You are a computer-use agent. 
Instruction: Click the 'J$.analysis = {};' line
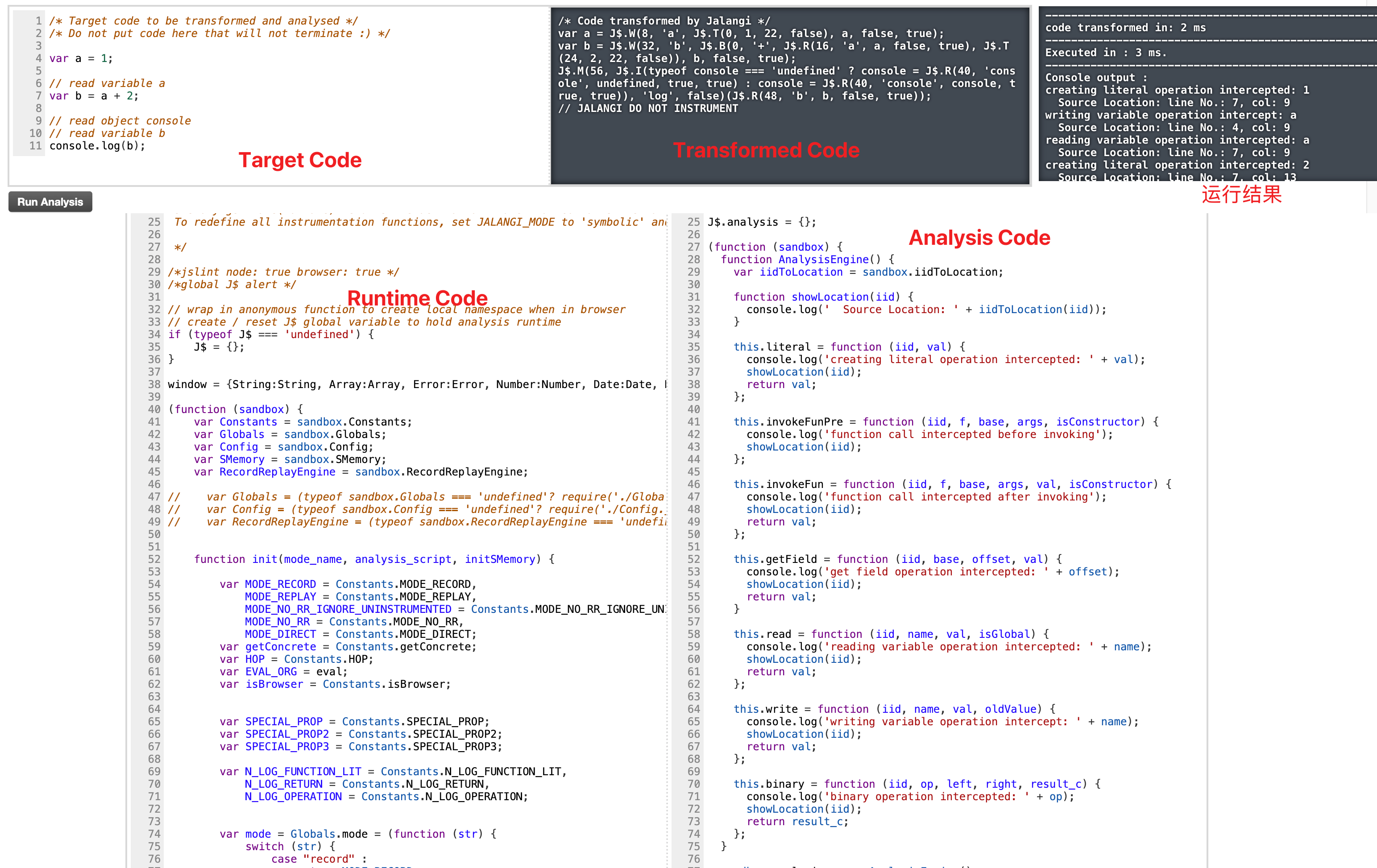(x=762, y=222)
